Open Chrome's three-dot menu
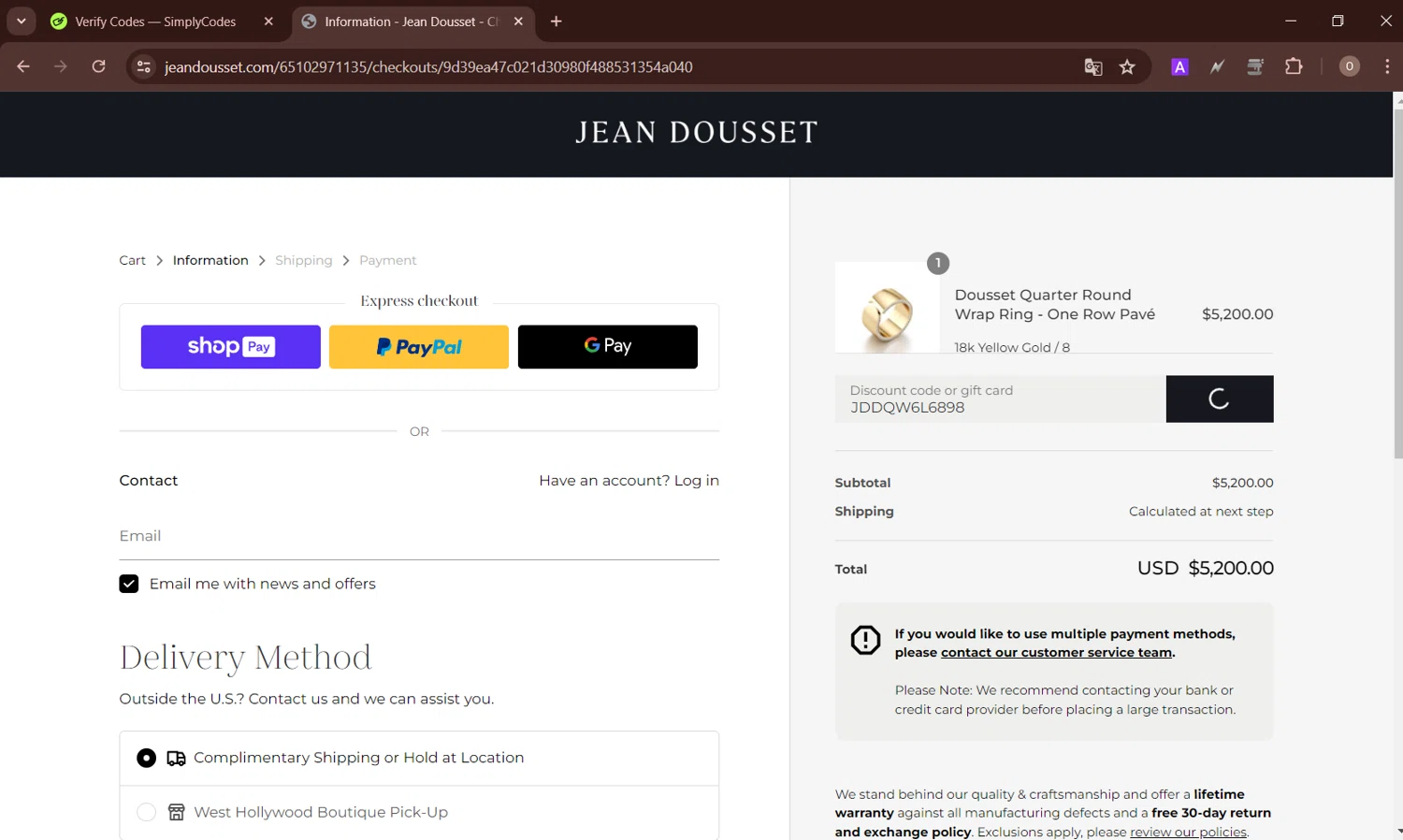 point(1386,66)
